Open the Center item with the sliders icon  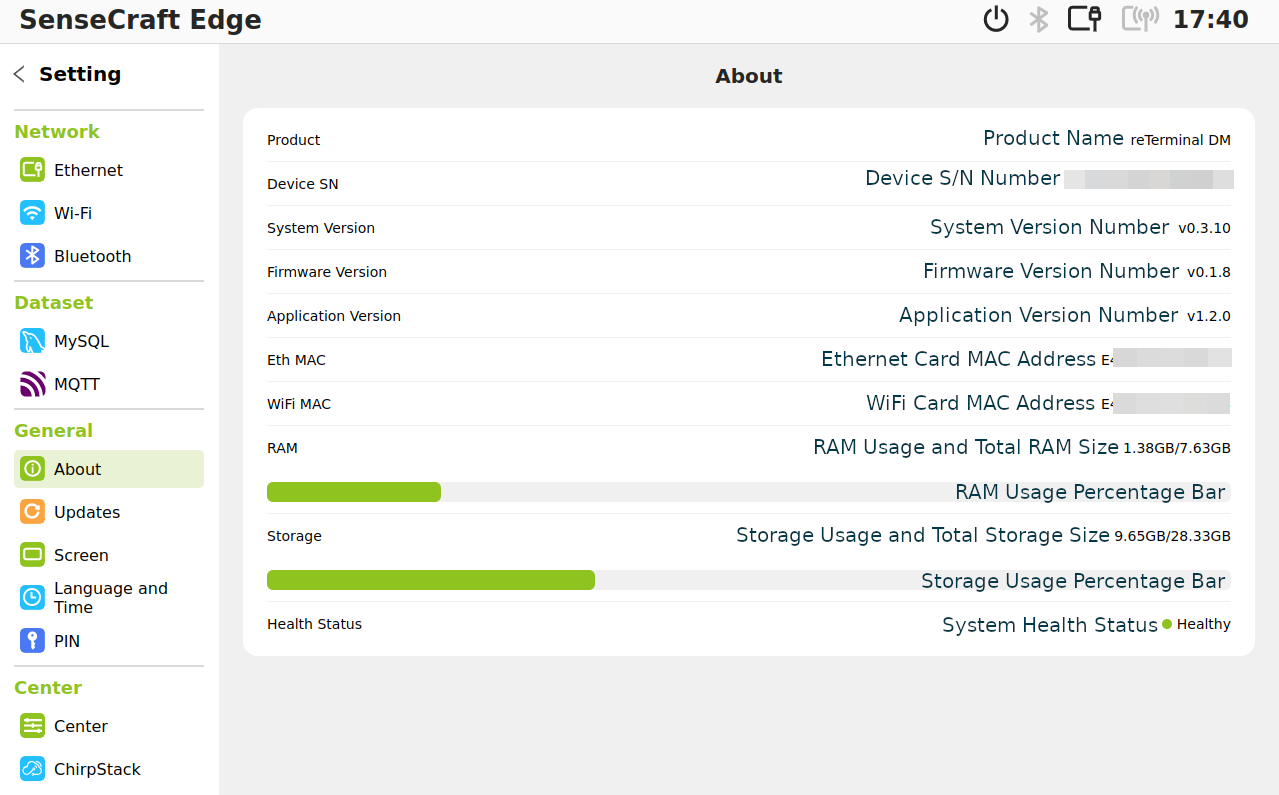click(x=109, y=726)
